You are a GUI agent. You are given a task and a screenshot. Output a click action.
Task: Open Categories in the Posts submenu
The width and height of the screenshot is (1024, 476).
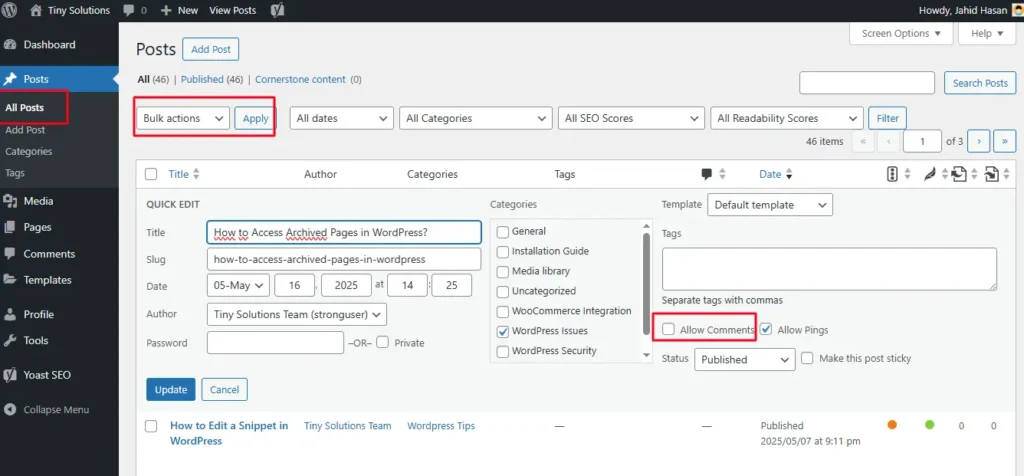pos(29,151)
